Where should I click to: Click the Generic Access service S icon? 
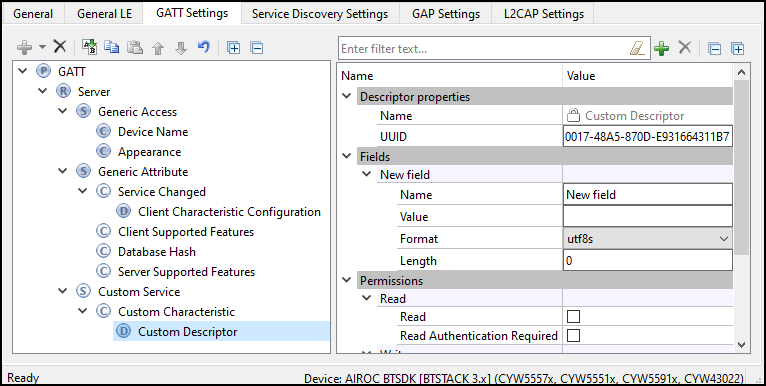click(x=84, y=112)
